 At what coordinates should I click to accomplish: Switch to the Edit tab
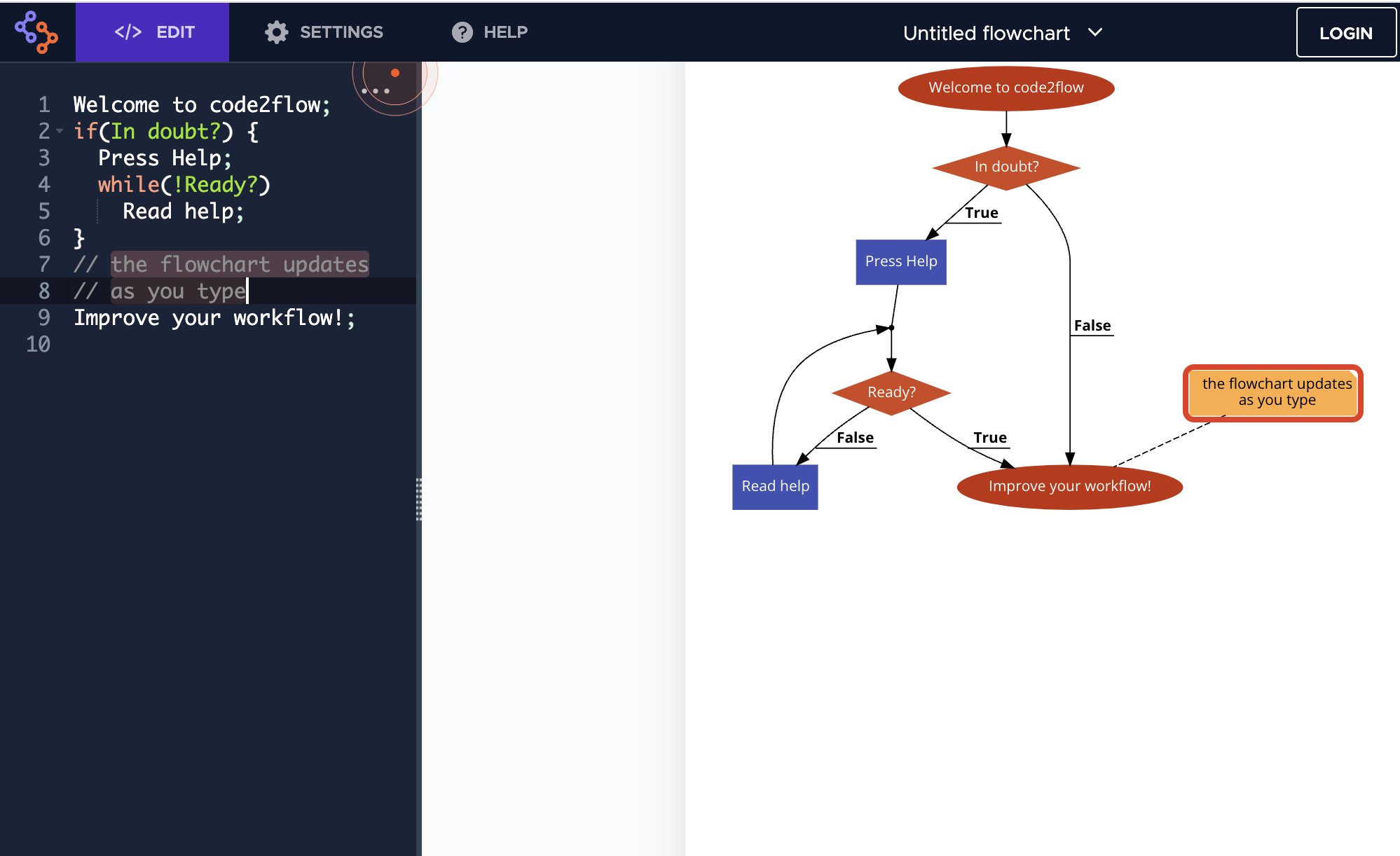point(153,32)
